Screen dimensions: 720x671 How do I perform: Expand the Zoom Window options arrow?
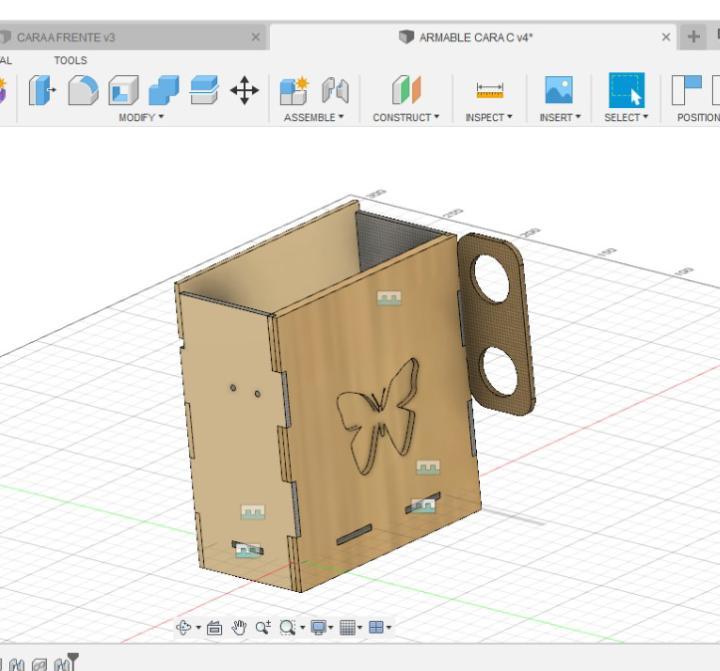click(x=302, y=627)
